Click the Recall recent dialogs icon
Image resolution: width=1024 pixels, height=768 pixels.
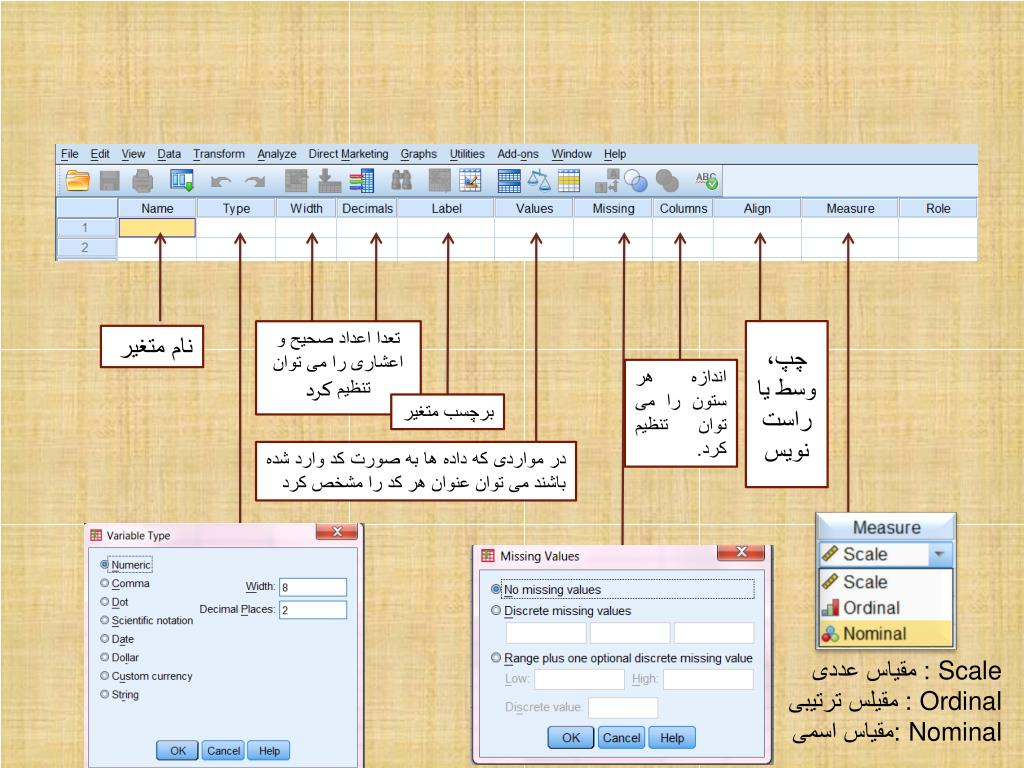(x=182, y=180)
